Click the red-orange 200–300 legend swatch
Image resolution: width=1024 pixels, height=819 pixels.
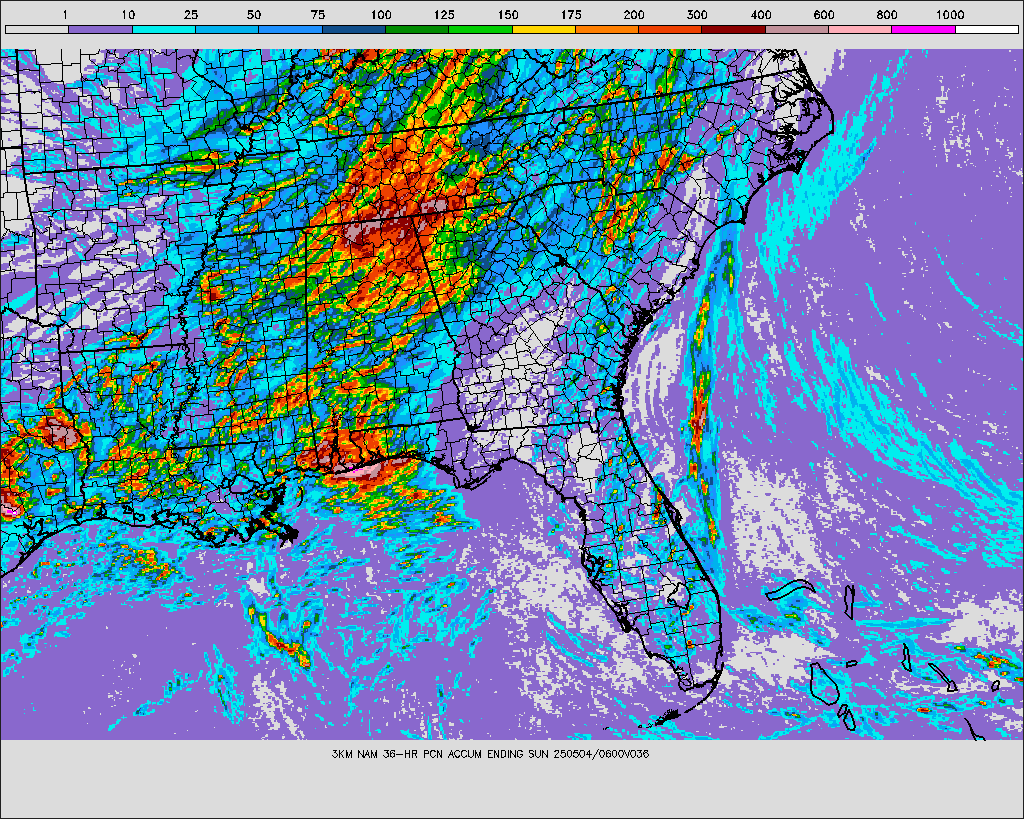671,29
